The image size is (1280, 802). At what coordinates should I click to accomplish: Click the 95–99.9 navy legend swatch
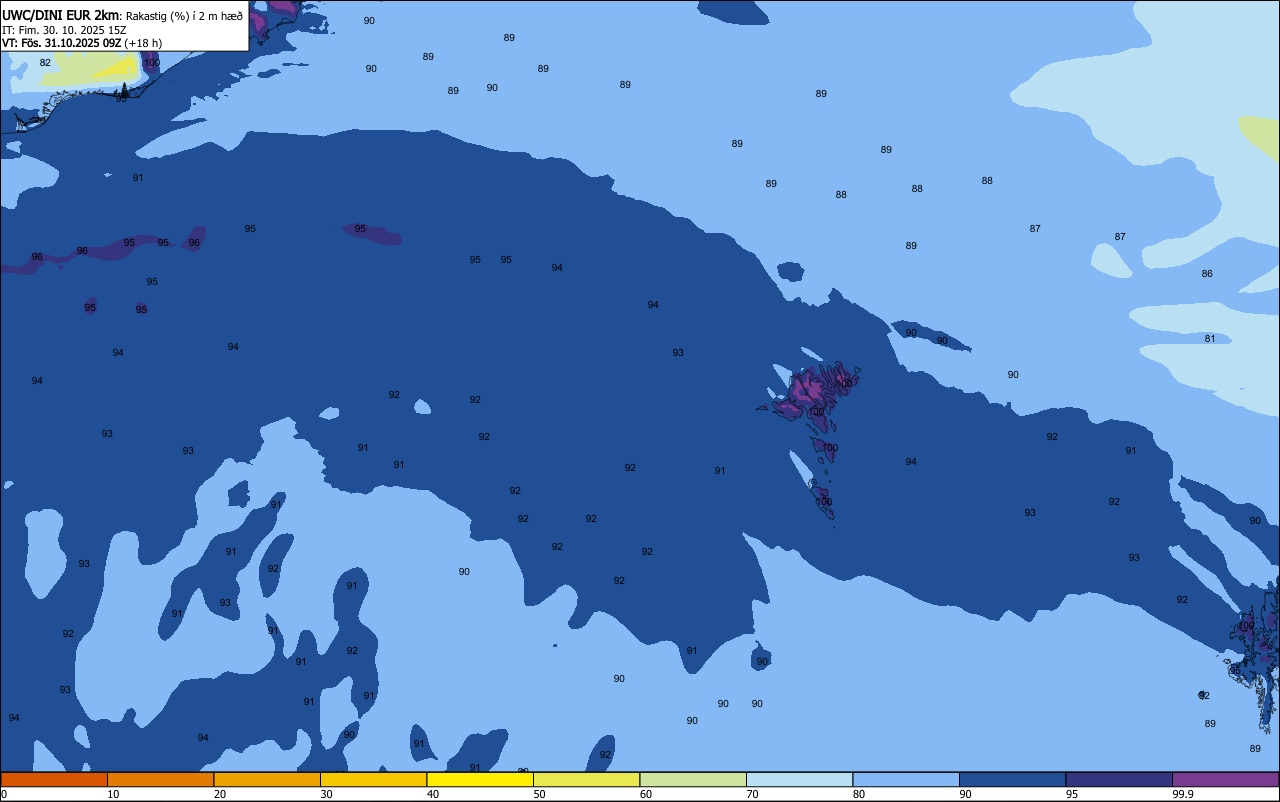pos(1119,779)
